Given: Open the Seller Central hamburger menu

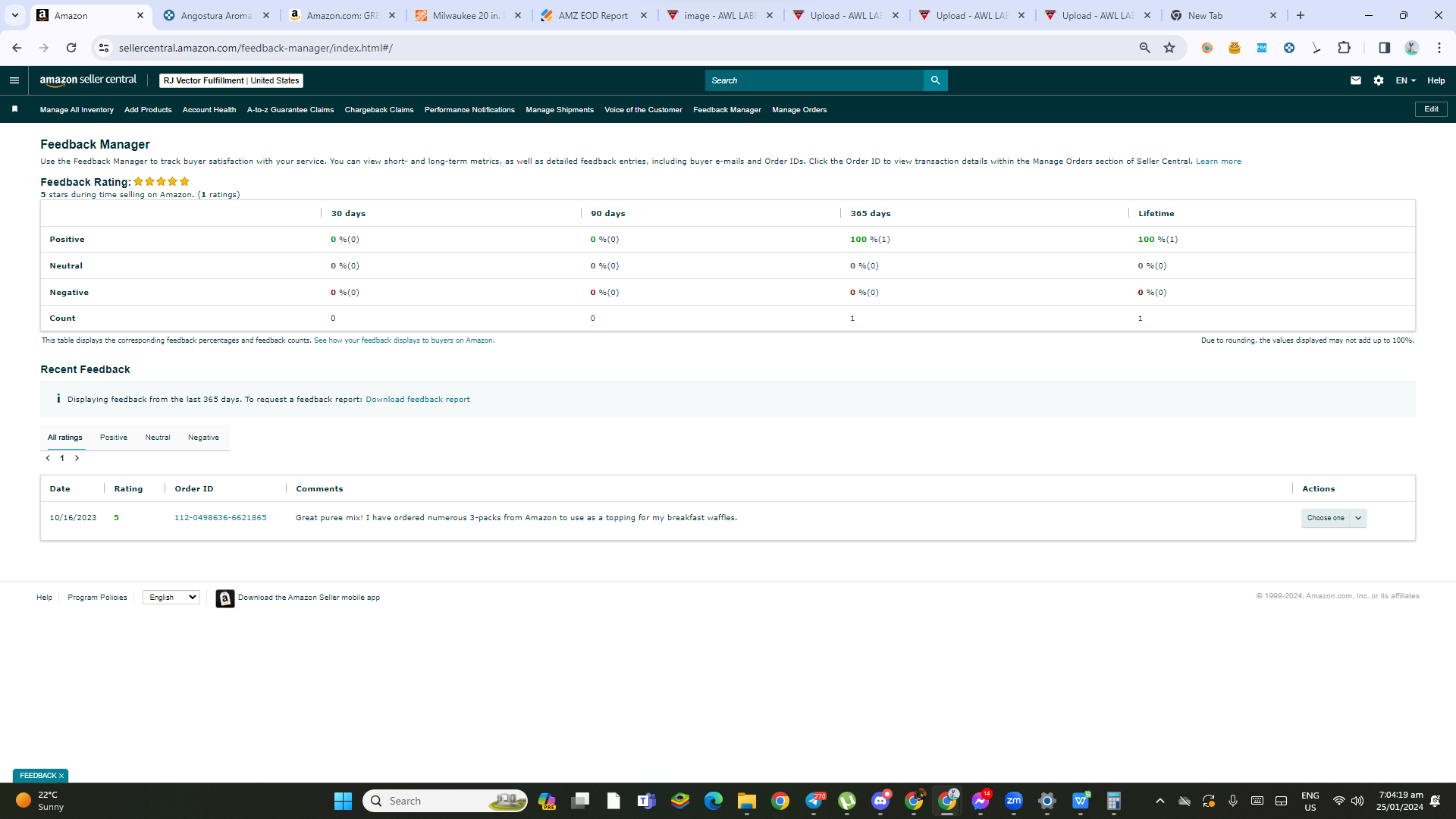Looking at the screenshot, I should 14,80.
